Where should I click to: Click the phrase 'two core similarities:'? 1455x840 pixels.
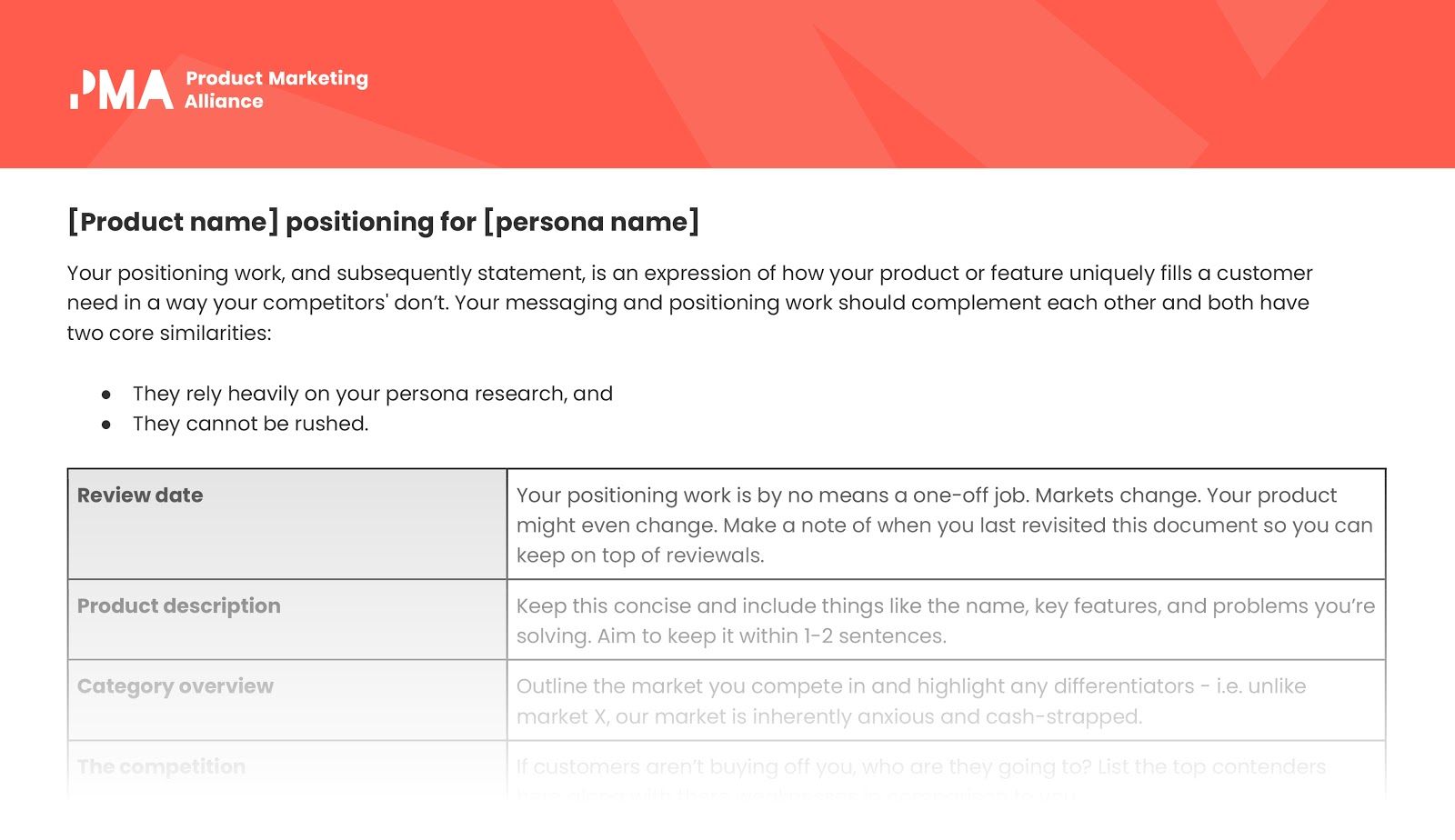[169, 333]
